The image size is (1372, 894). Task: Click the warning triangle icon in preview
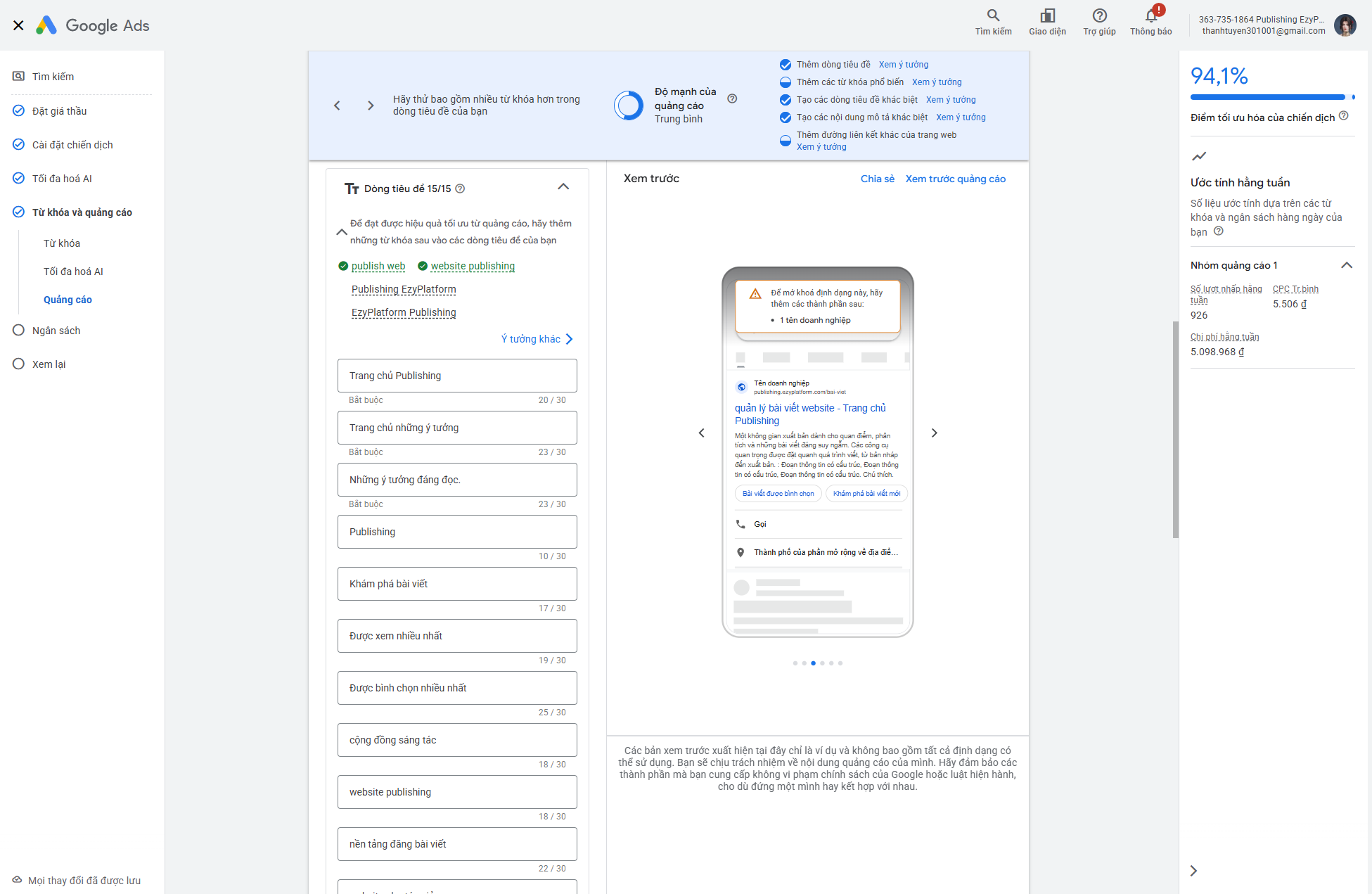click(x=755, y=293)
